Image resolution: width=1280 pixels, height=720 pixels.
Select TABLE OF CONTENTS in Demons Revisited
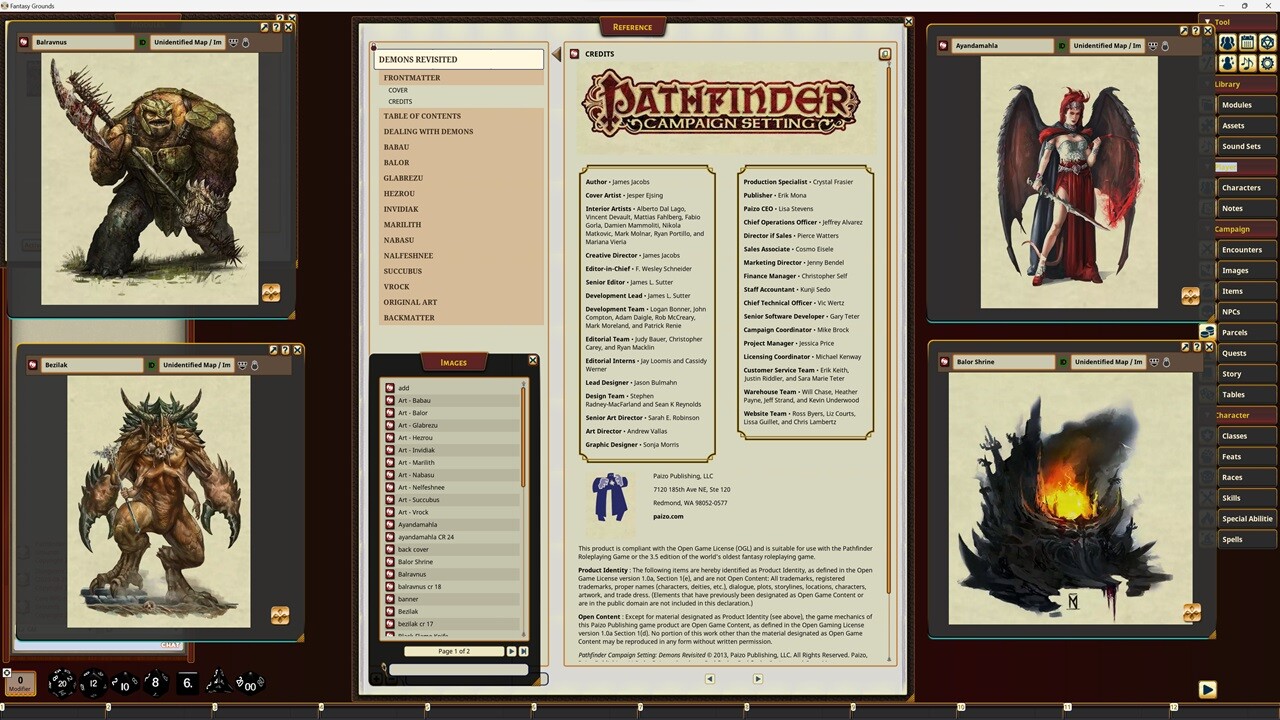tap(421, 116)
